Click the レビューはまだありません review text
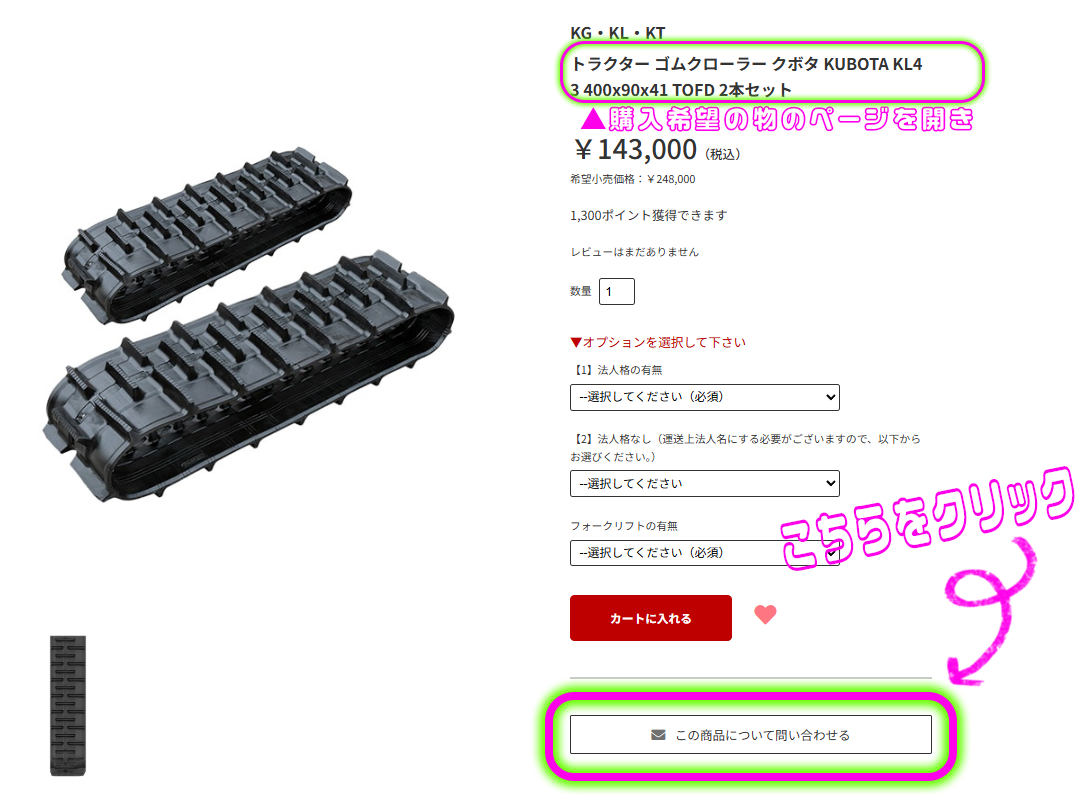Screen dimensions: 1080x794 click(634, 252)
